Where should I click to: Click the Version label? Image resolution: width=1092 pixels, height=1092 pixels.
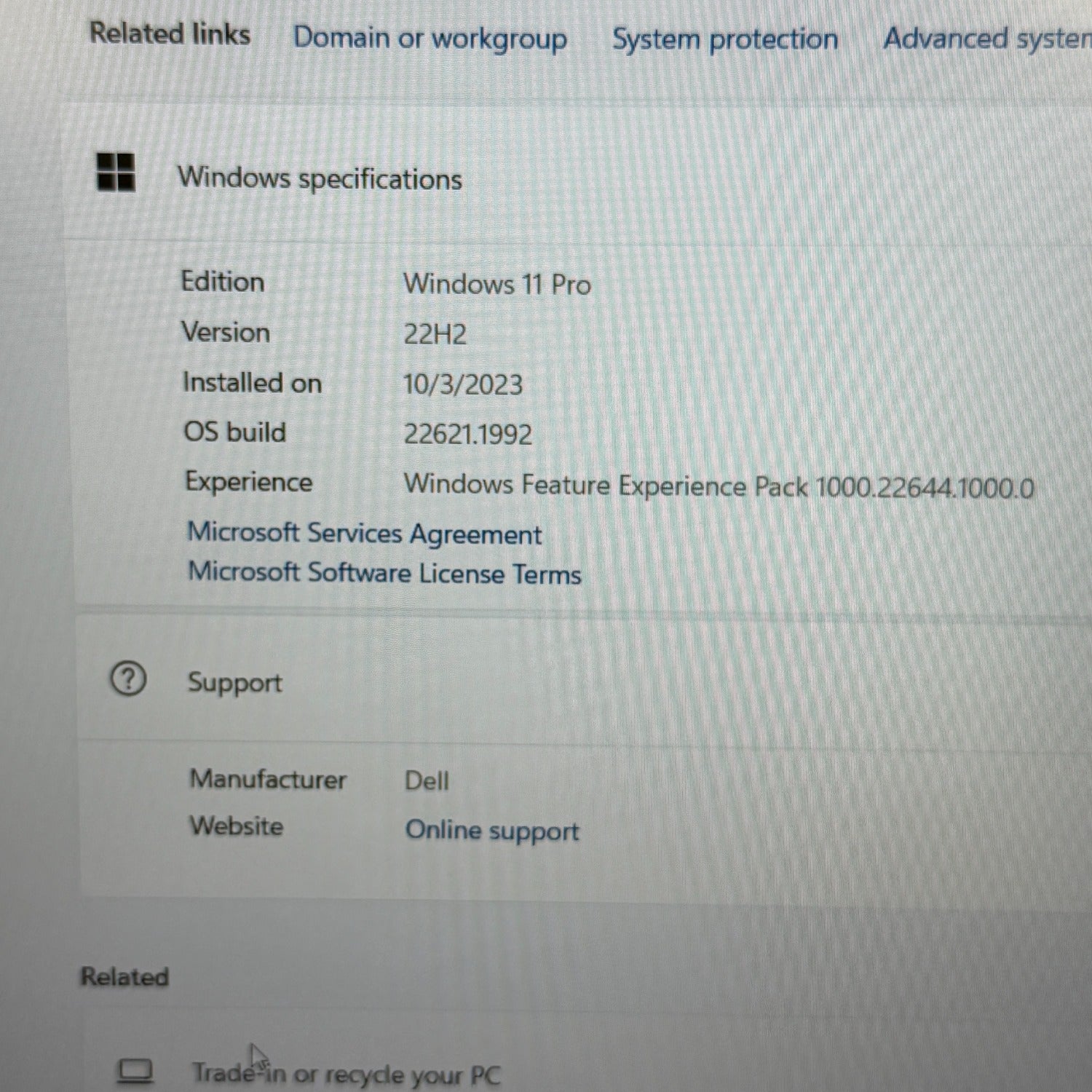click(x=226, y=332)
